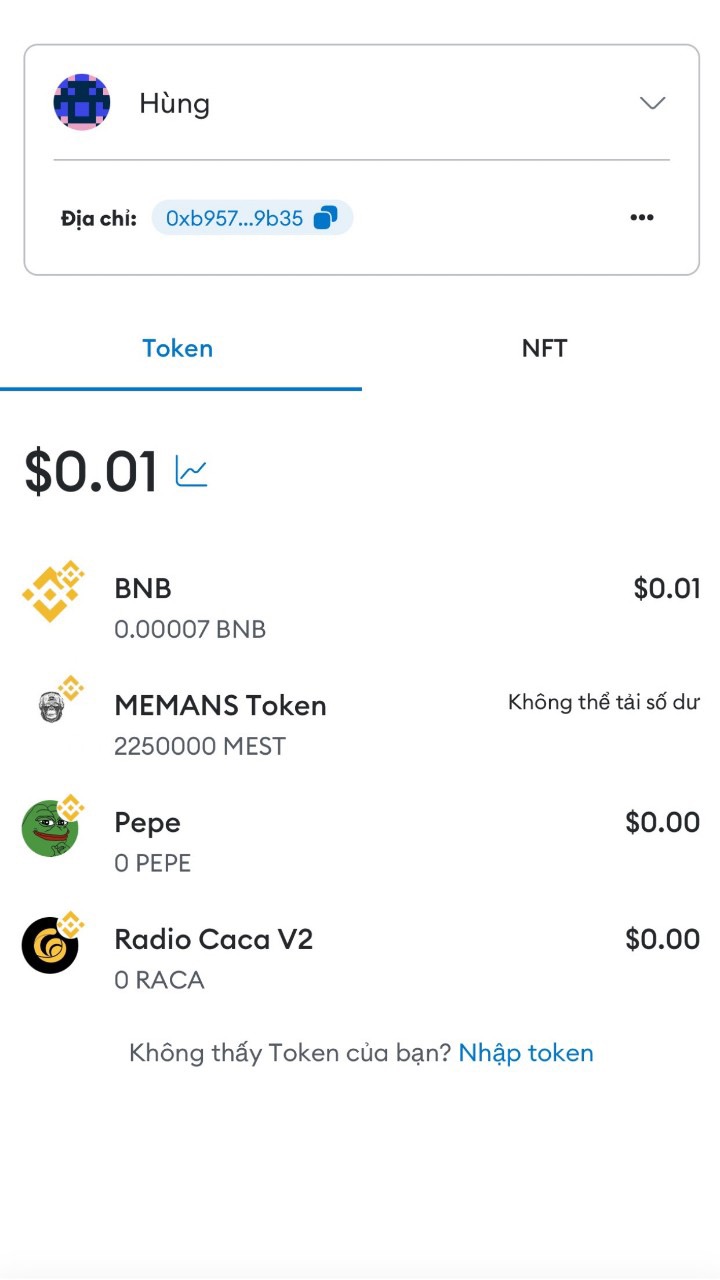The height and width of the screenshot is (1280, 720).
Task: Select the MEMANS Token name
Action: [221, 706]
